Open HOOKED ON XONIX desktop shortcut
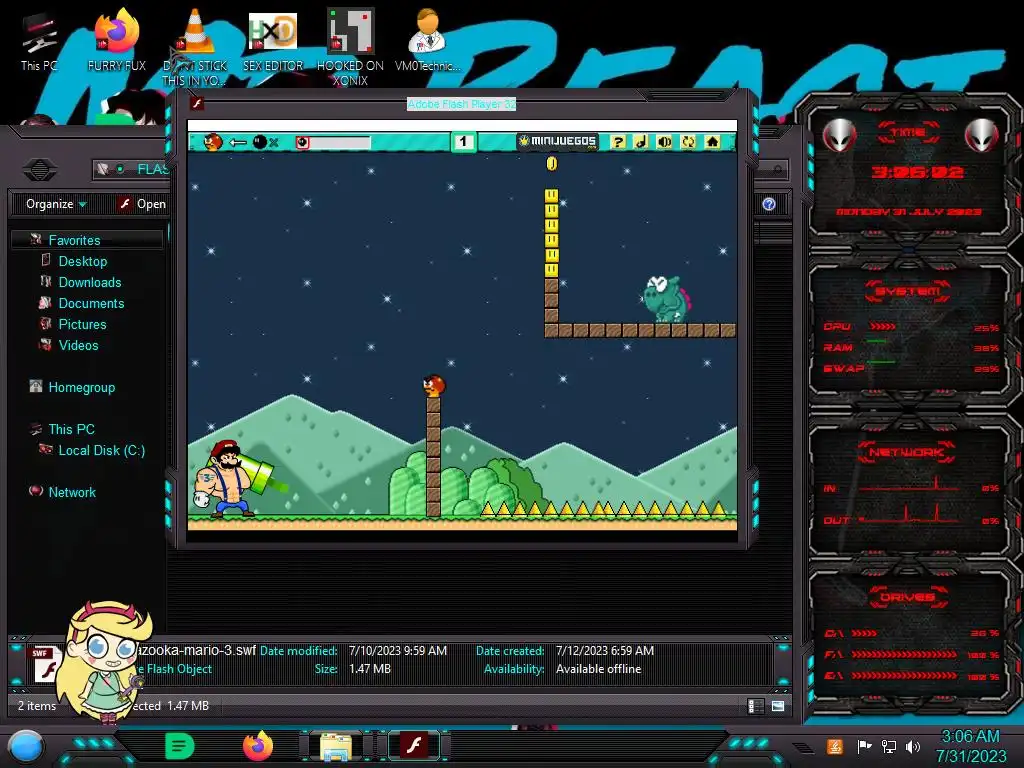 (350, 47)
